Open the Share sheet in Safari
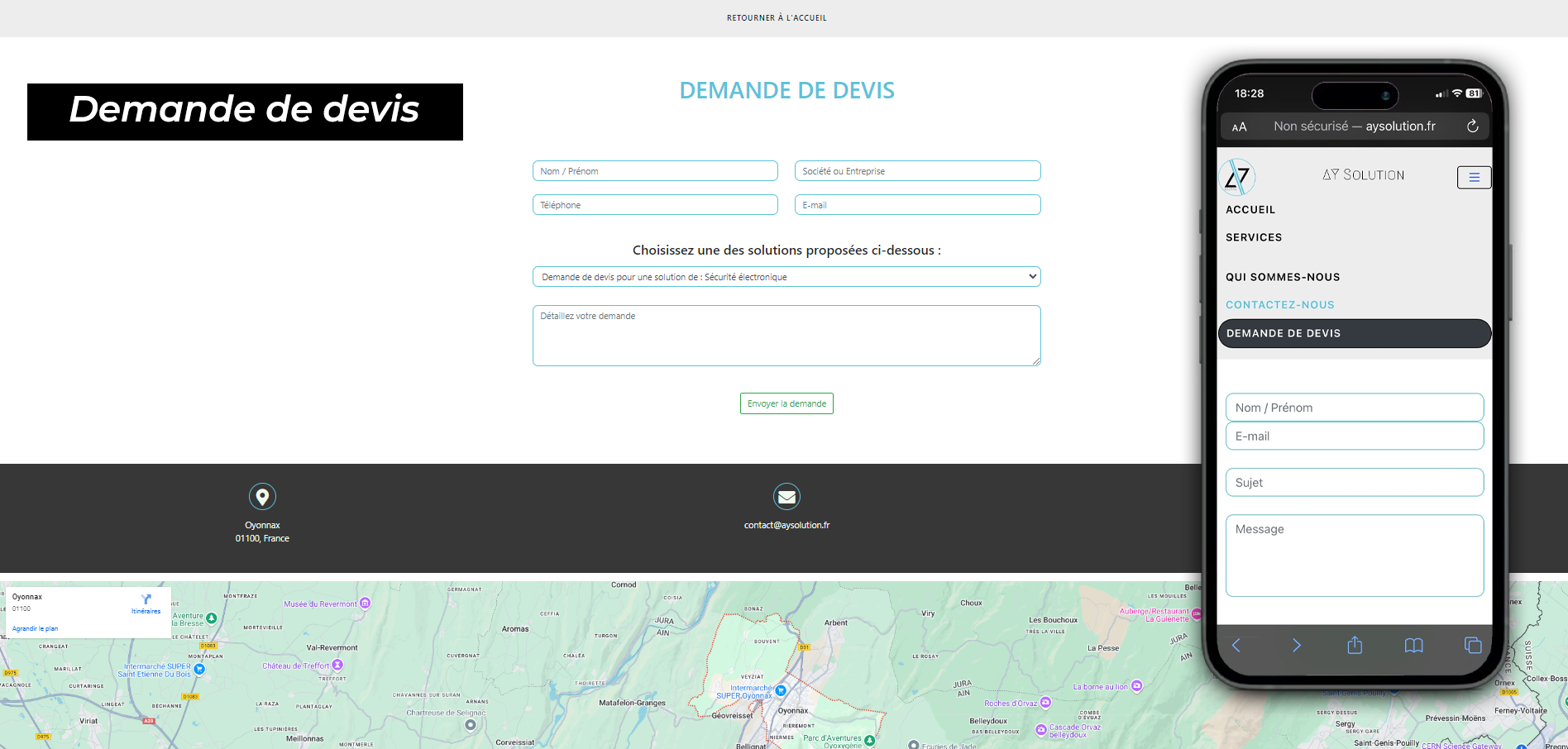The image size is (1568, 749). click(x=1355, y=646)
